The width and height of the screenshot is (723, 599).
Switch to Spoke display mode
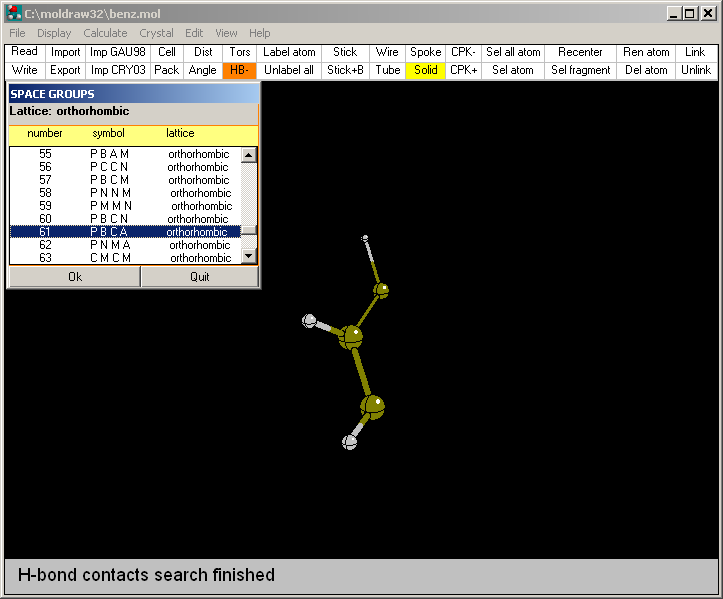426,52
